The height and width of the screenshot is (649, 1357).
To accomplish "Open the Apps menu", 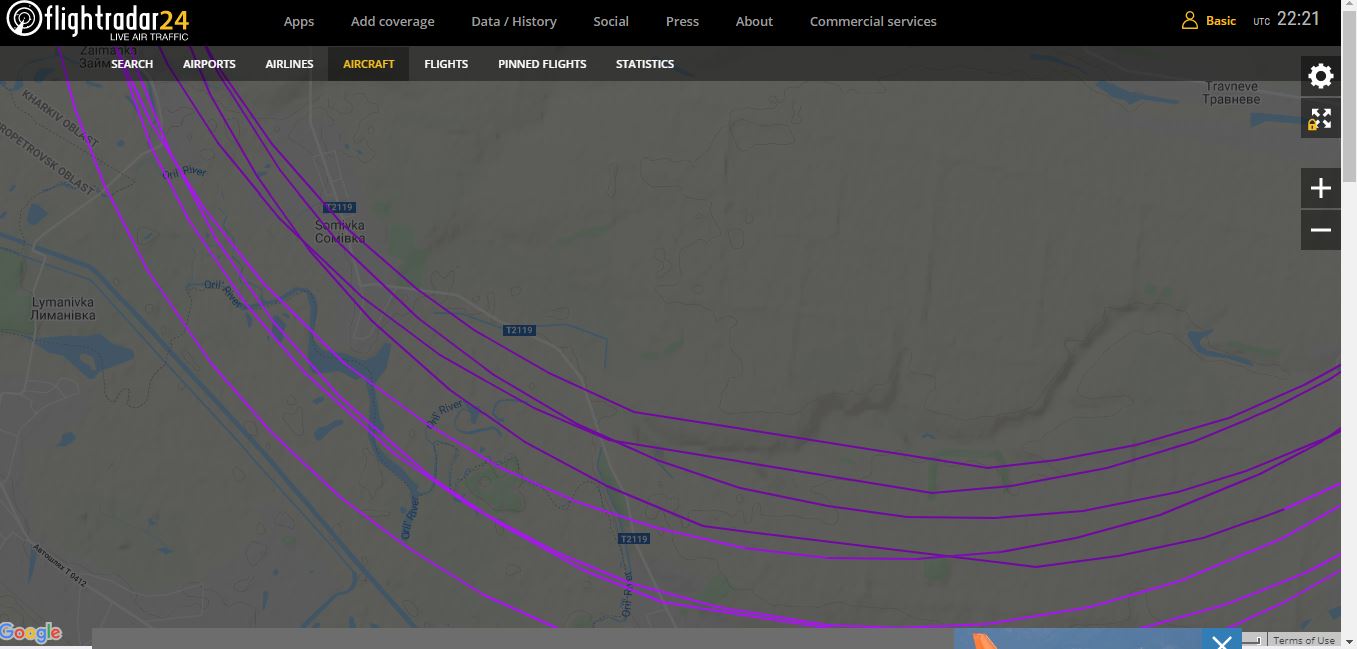I will coord(298,21).
